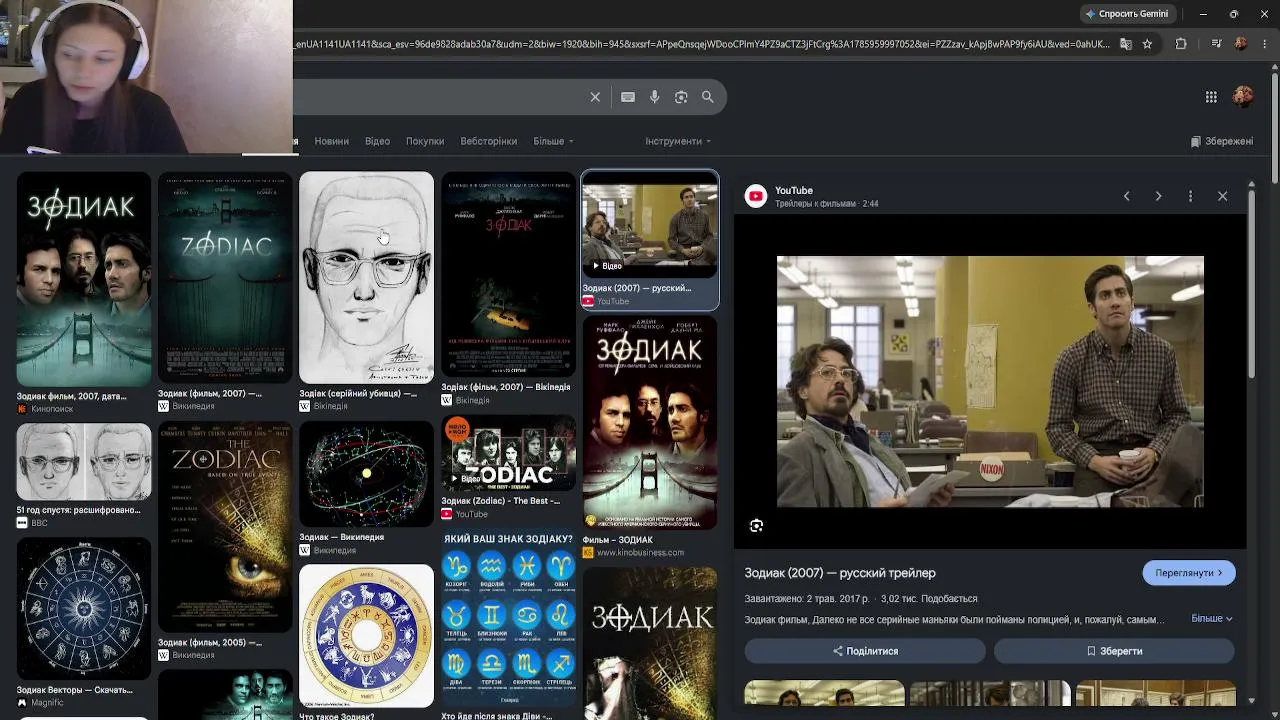Image resolution: width=1280 pixels, height=720 pixels.
Task: Expand the description with Більше link
Action: tap(1212, 618)
